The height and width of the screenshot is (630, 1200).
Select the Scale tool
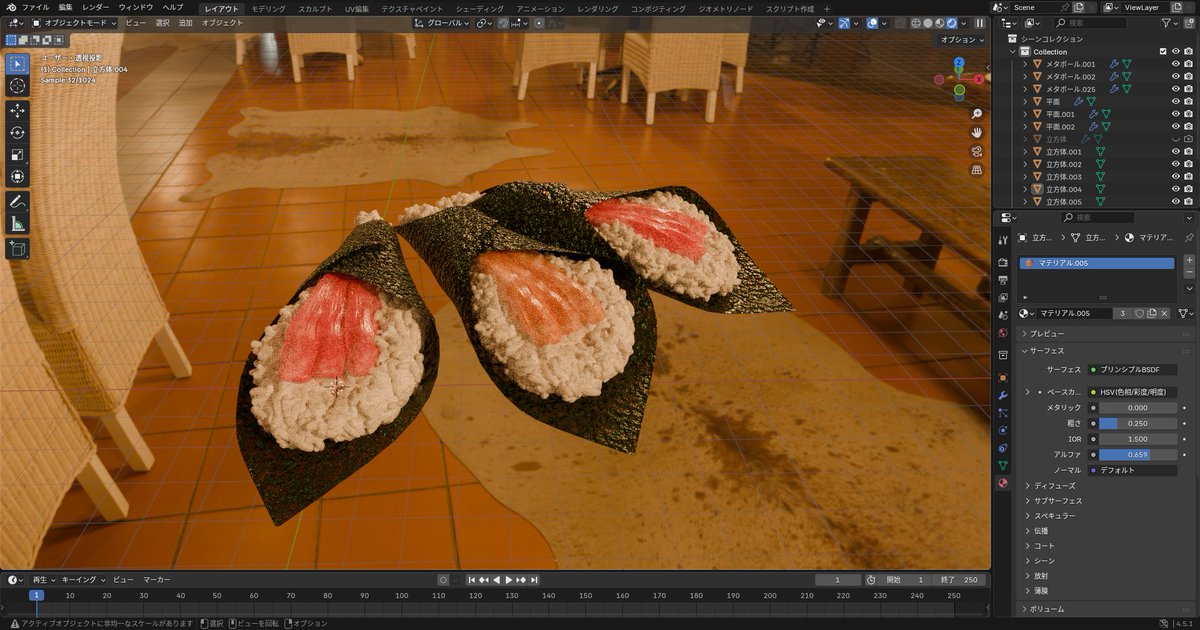tap(17, 155)
